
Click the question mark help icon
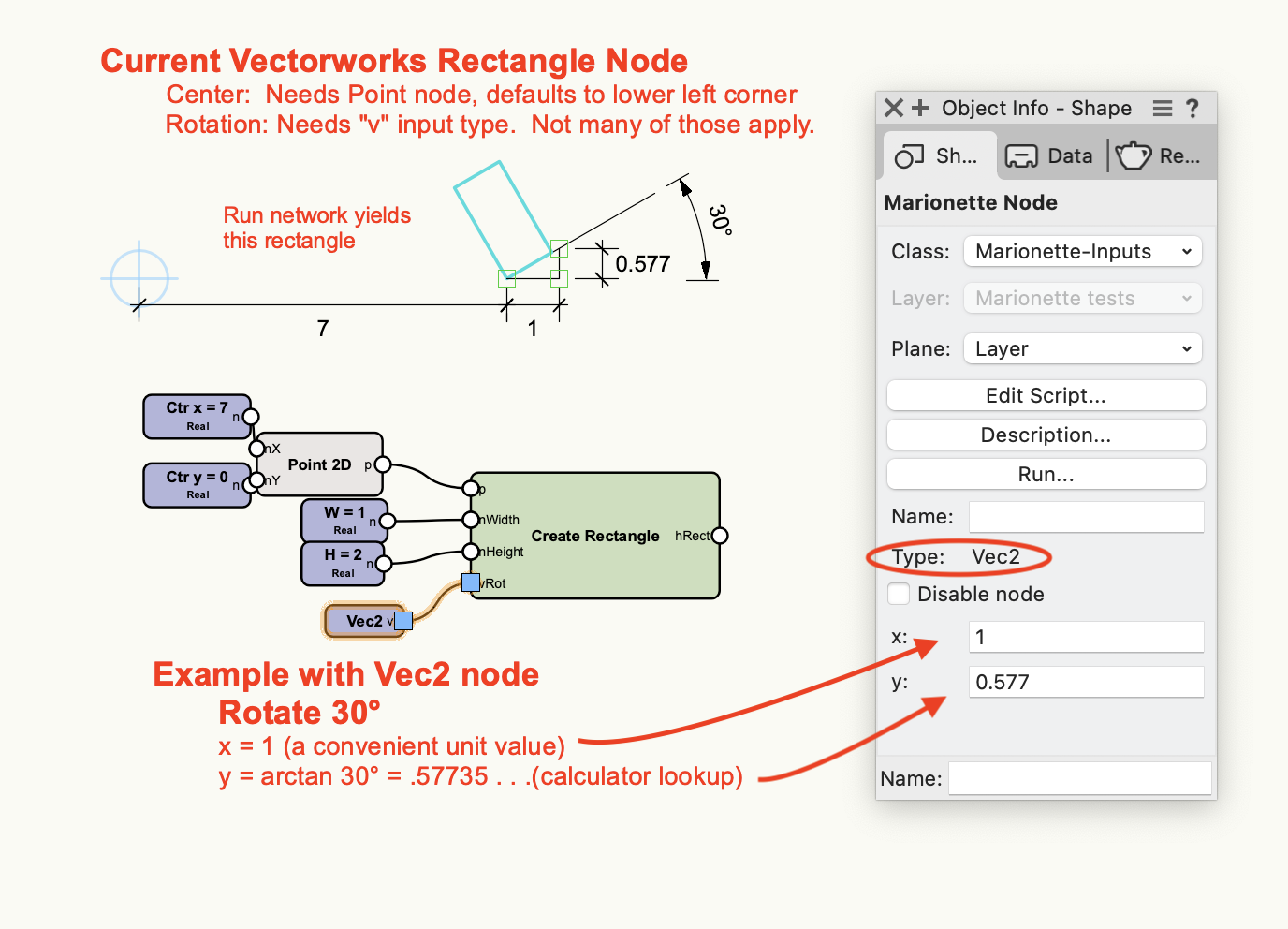pyautogui.click(x=1193, y=109)
